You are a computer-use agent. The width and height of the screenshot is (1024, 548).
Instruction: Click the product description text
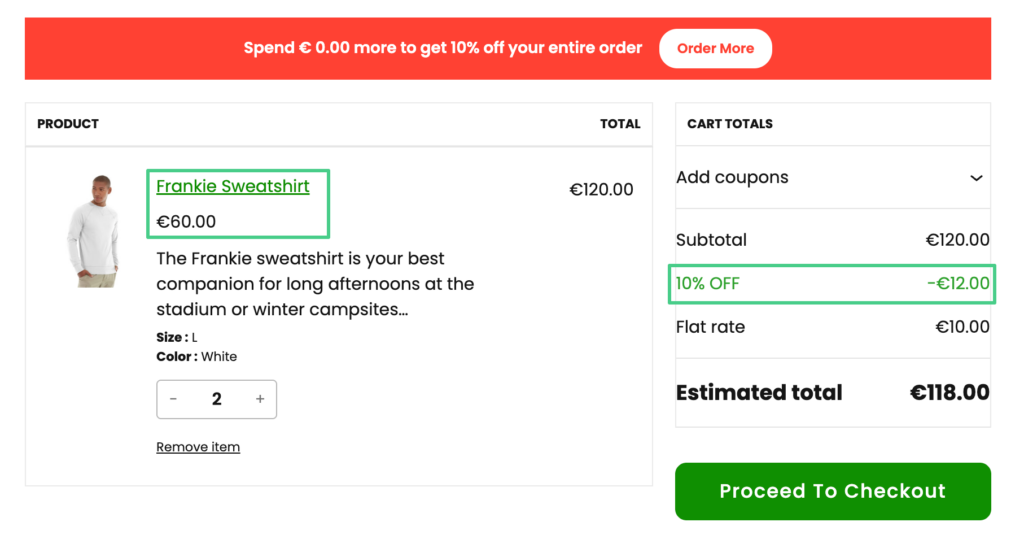315,284
